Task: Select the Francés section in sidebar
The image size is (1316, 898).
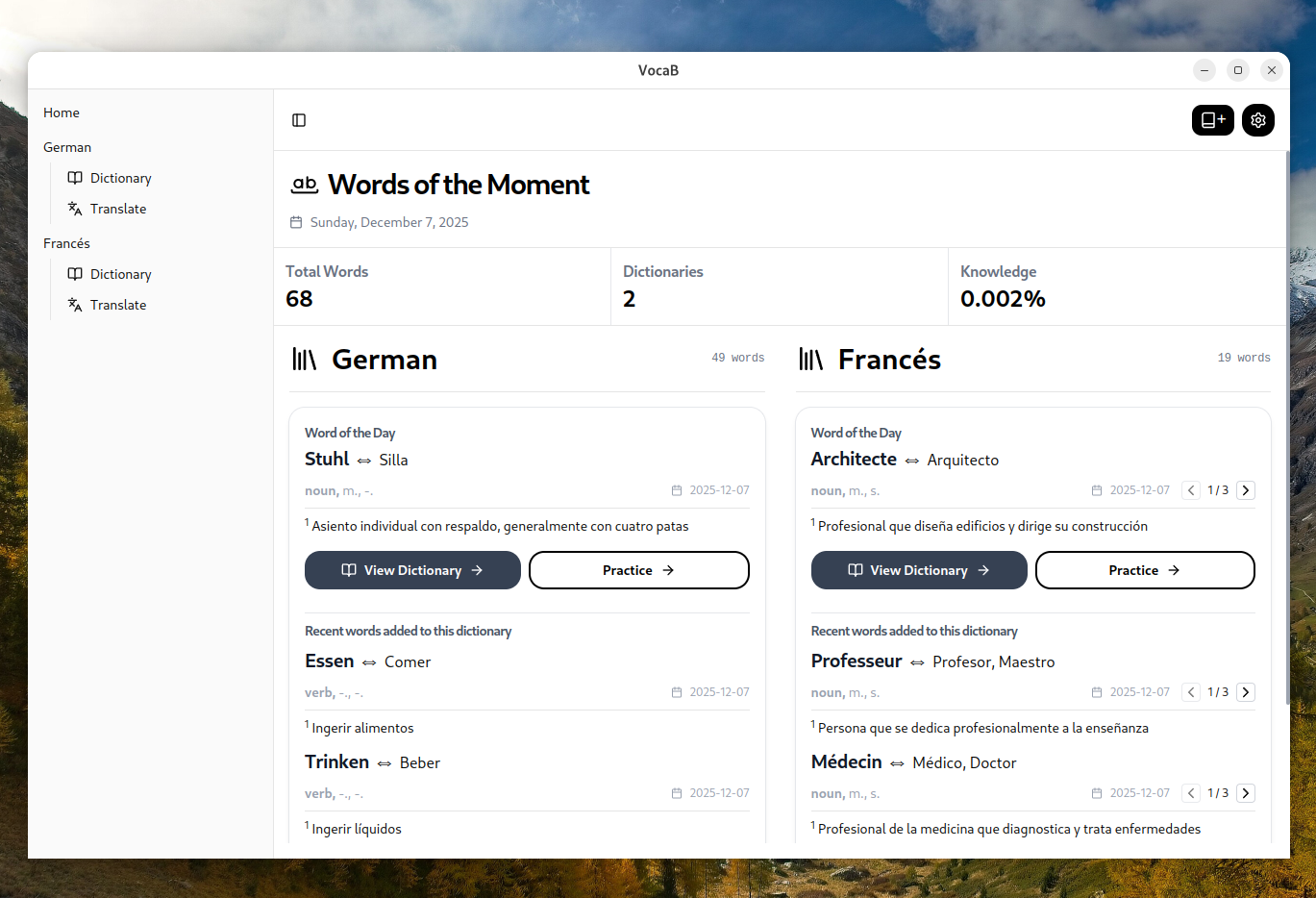Action: coord(66,243)
